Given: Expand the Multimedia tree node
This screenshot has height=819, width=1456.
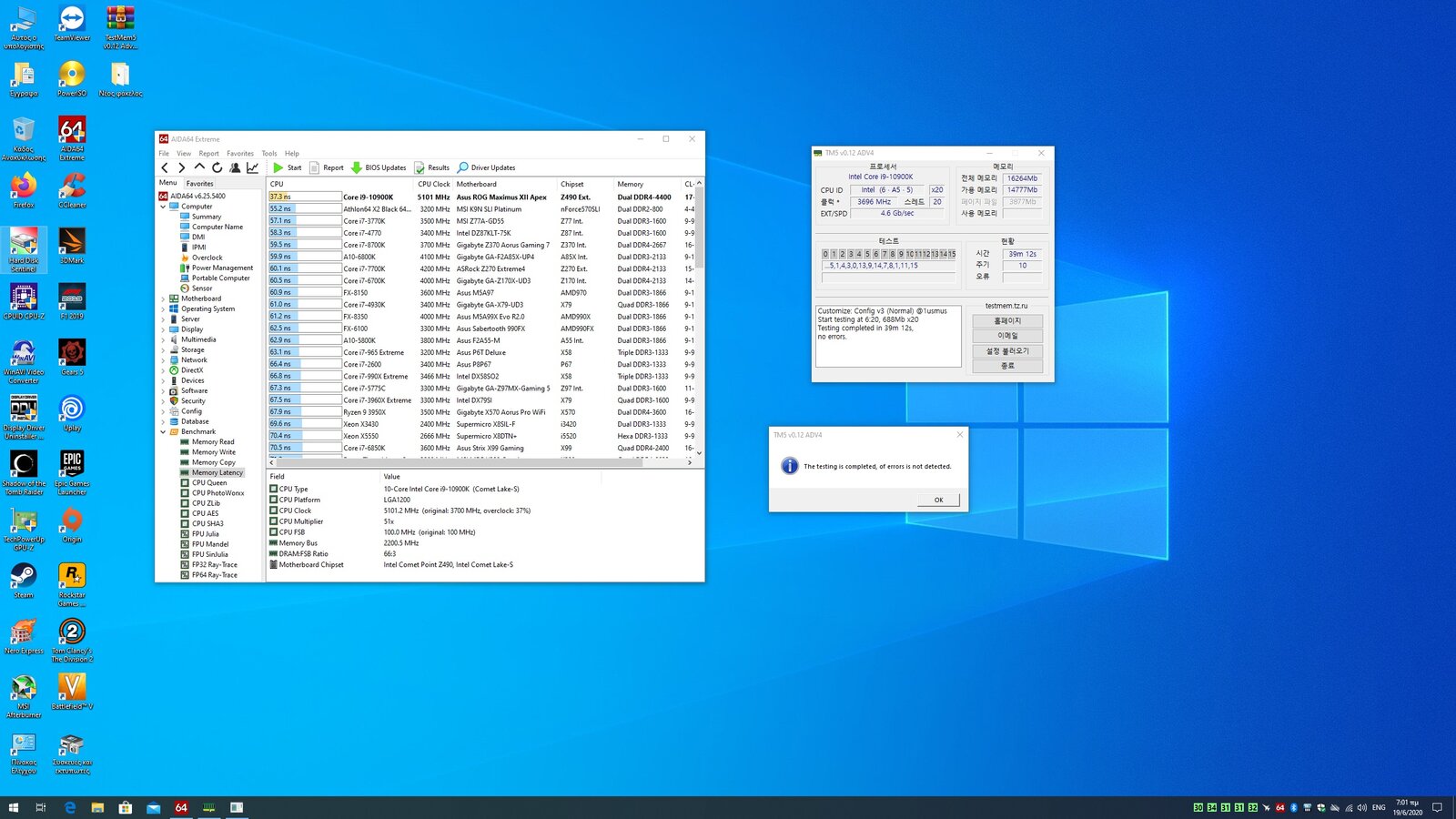Looking at the screenshot, I should tap(164, 339).
